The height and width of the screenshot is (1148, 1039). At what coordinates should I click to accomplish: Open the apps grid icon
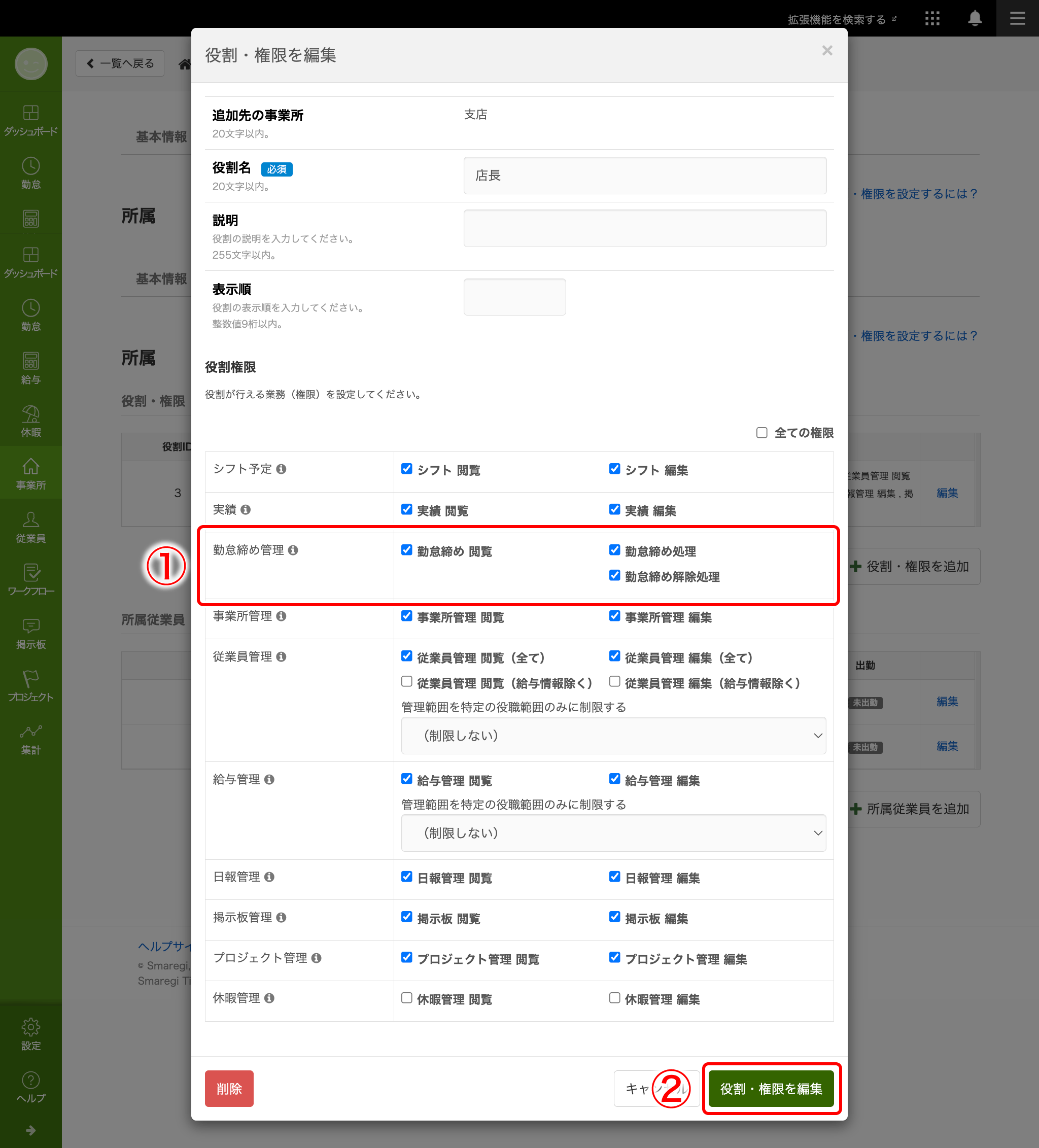click(932, 18)
